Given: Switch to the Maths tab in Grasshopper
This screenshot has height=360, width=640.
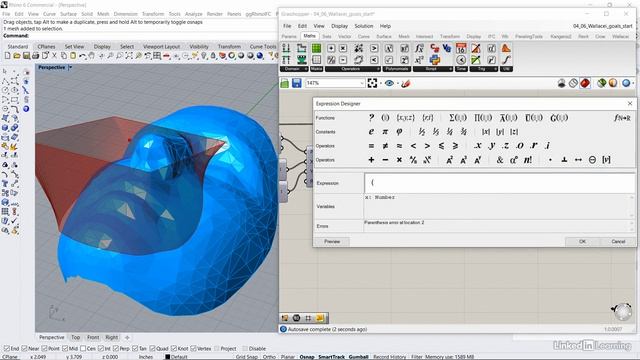Looking at the screenshot, I should click(309, 36).
